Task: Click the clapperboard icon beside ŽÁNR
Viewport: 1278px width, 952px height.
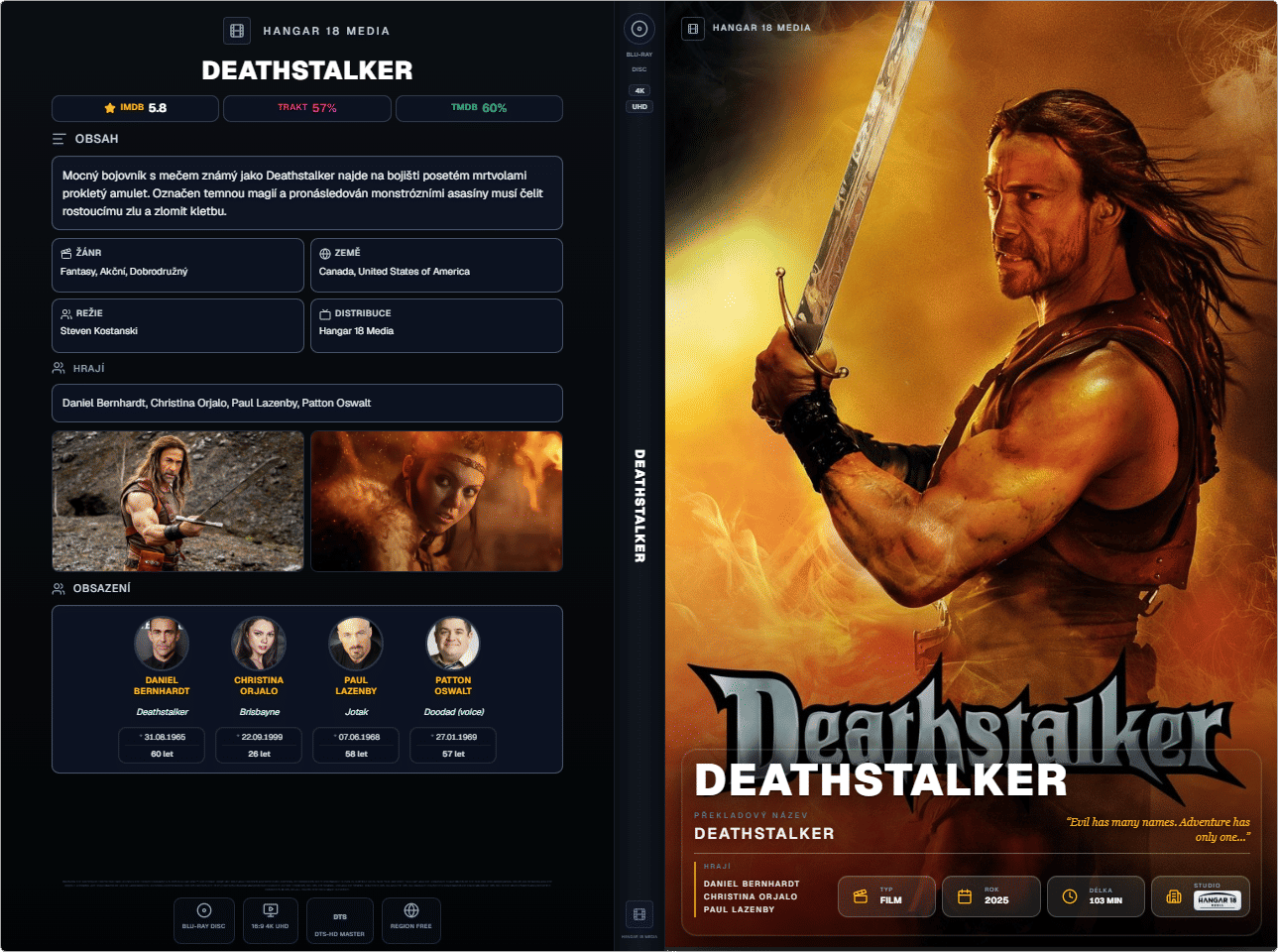Action: (x=66, y=253)
